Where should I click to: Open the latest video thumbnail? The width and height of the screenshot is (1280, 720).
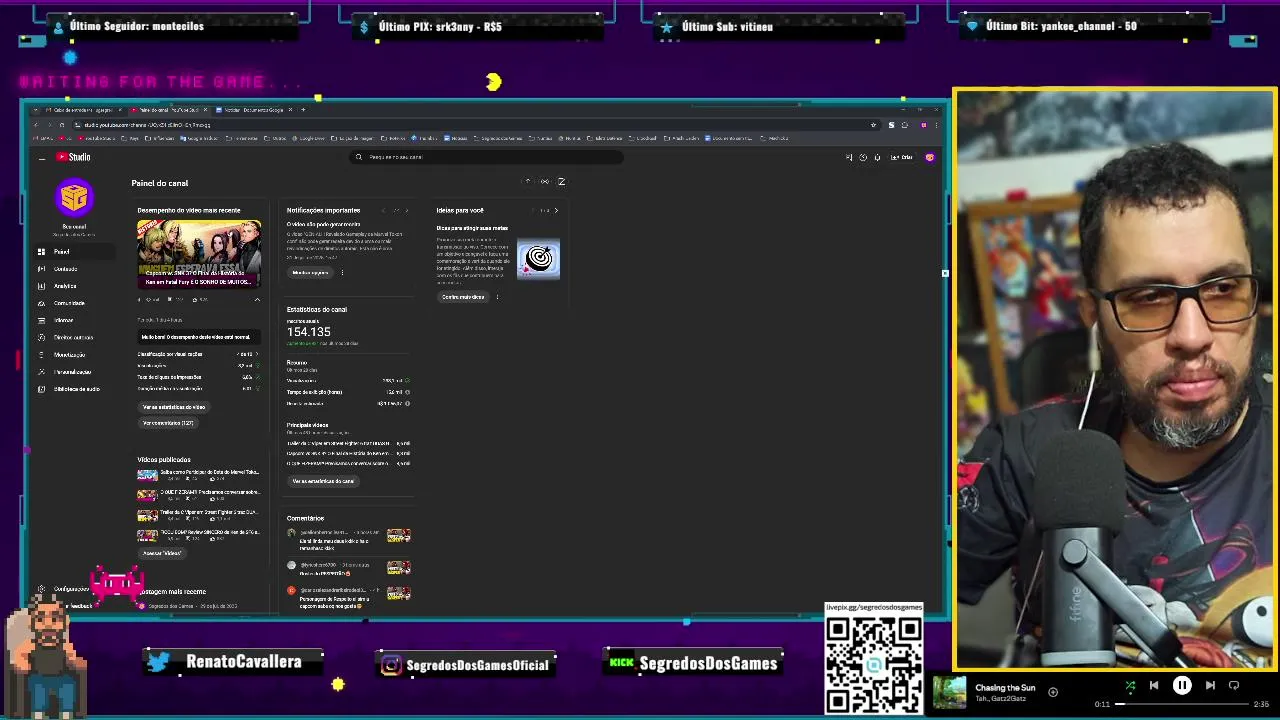[199, 253]
